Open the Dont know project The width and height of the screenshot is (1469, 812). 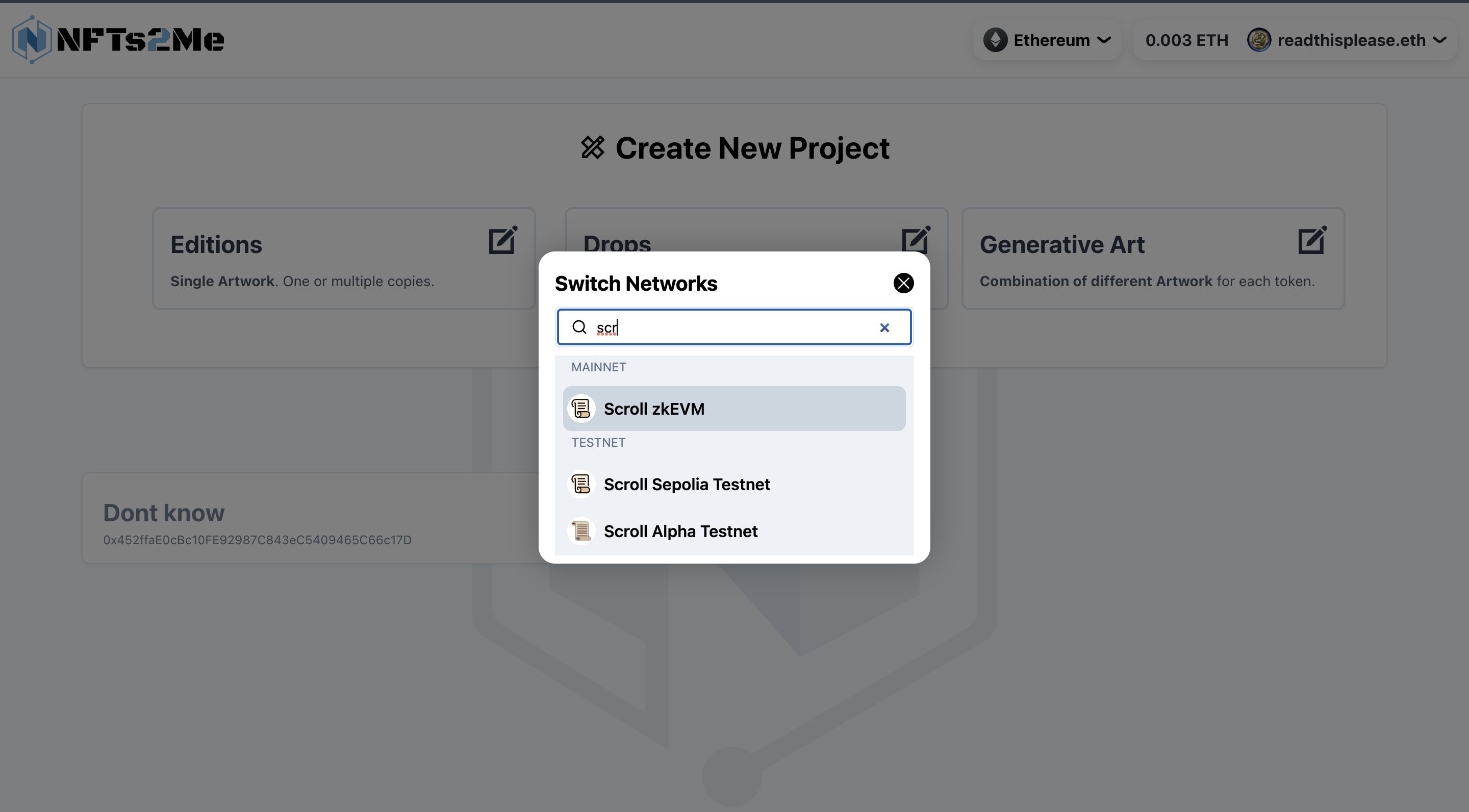click(x=311, y=518)
